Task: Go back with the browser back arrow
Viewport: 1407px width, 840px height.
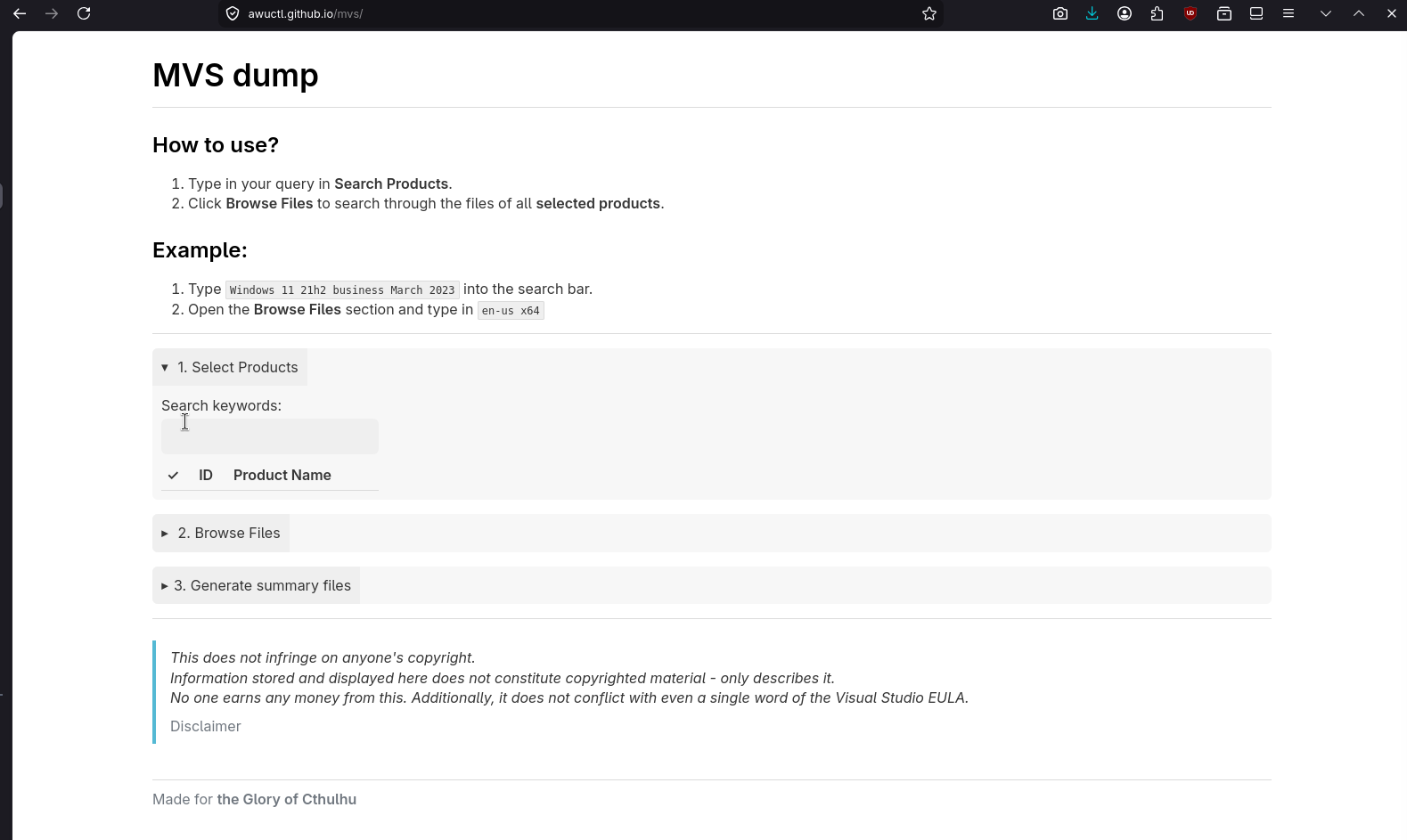Action: click(x=20, y=13)
